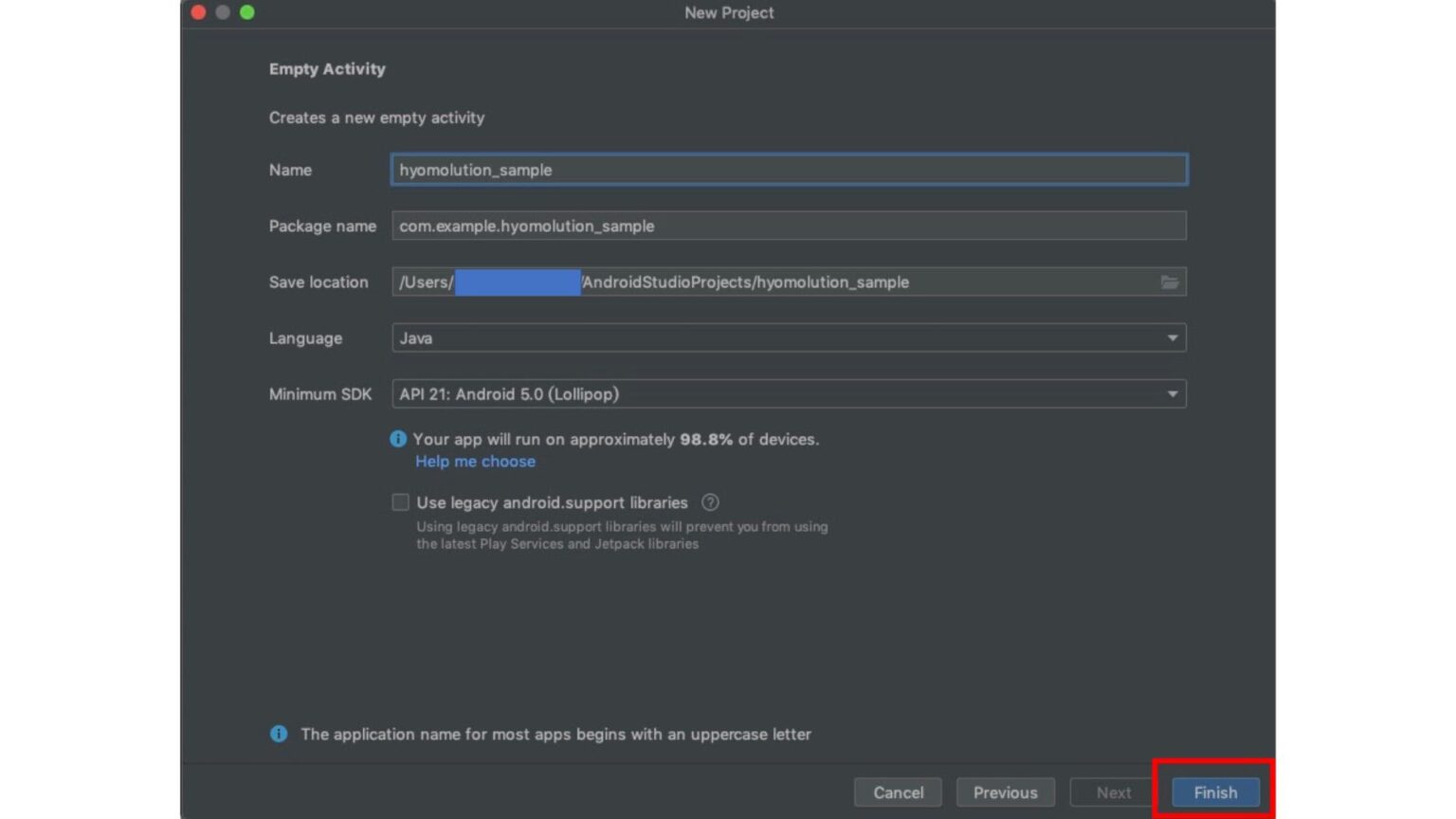1456x819 pixels.
Task: Click the Finish button
Action: click(1215, 792)
